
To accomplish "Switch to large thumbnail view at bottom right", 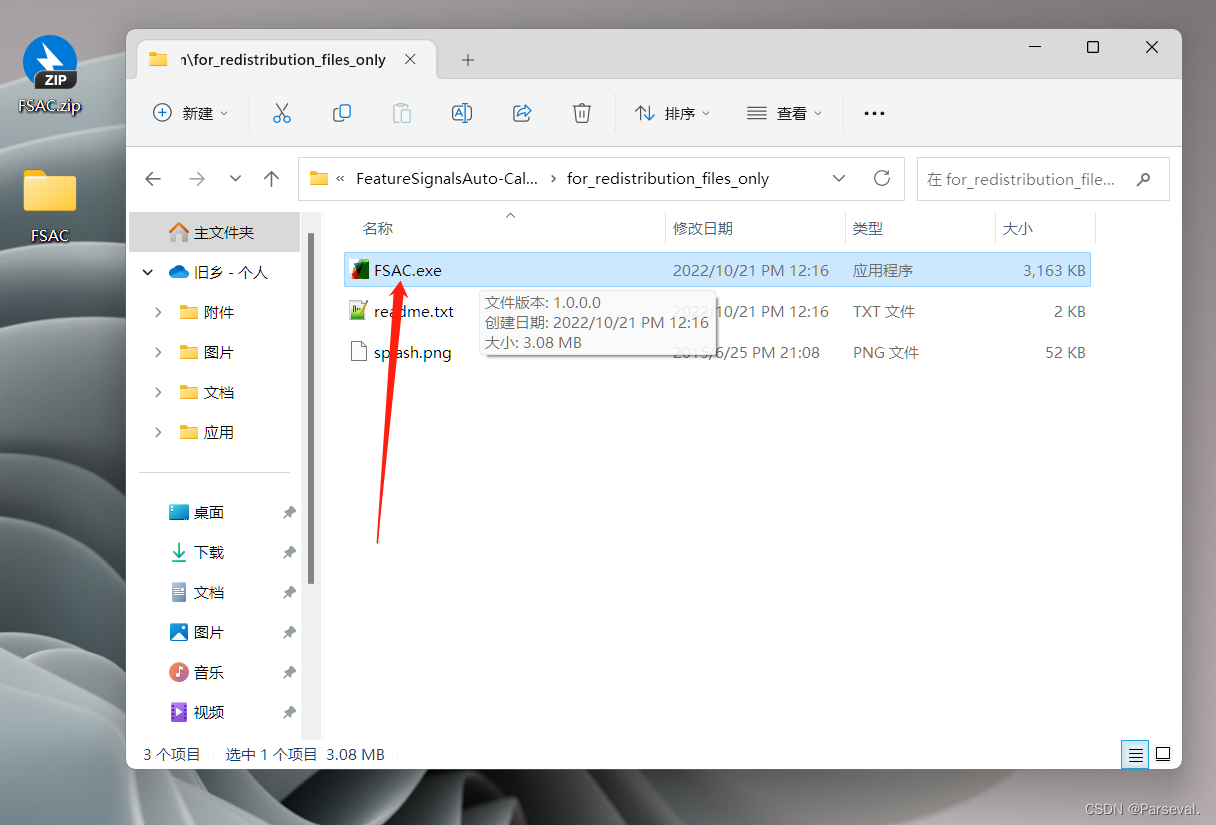I will point(1163,754).
